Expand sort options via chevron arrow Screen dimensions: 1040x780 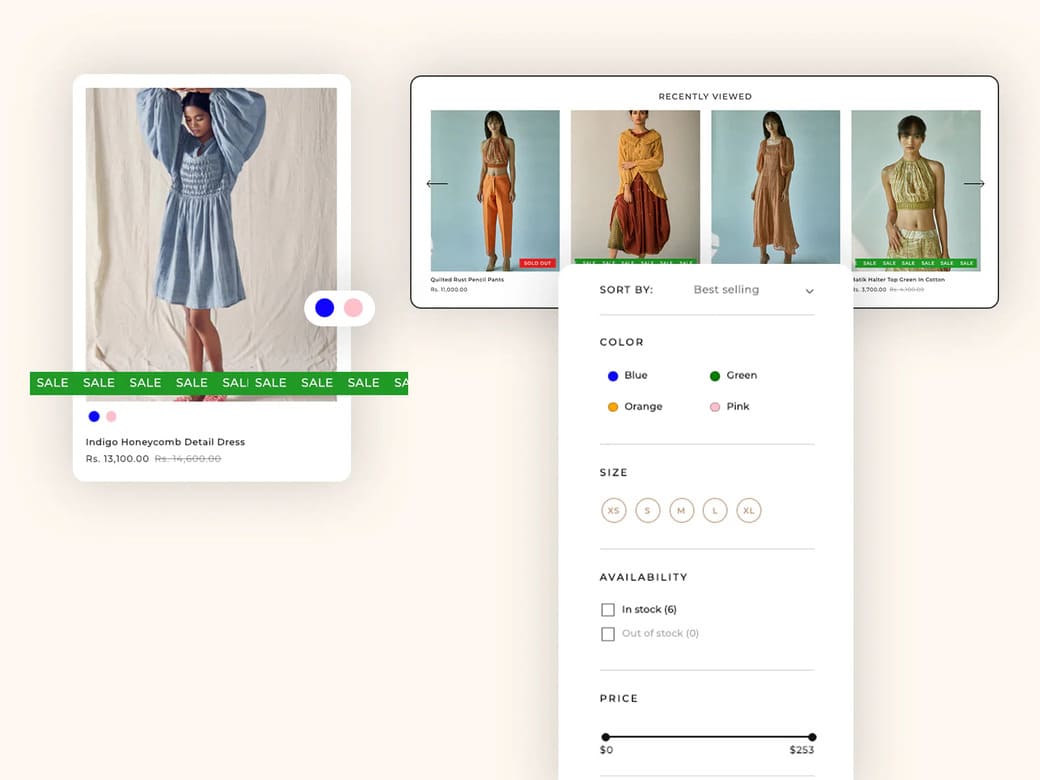coord(809,291)
